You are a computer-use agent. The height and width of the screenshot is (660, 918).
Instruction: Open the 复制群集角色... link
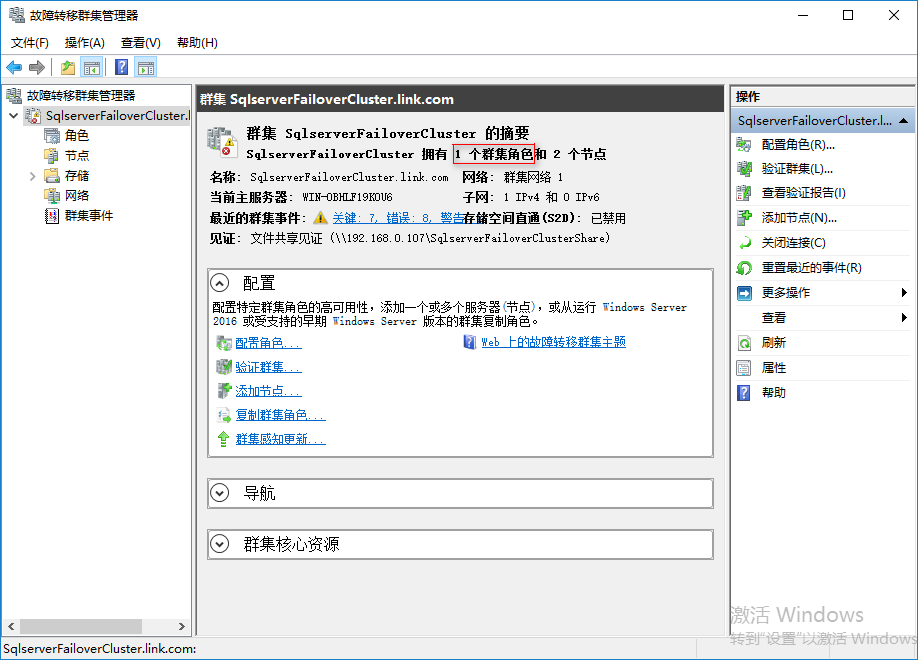coord(280,415)
